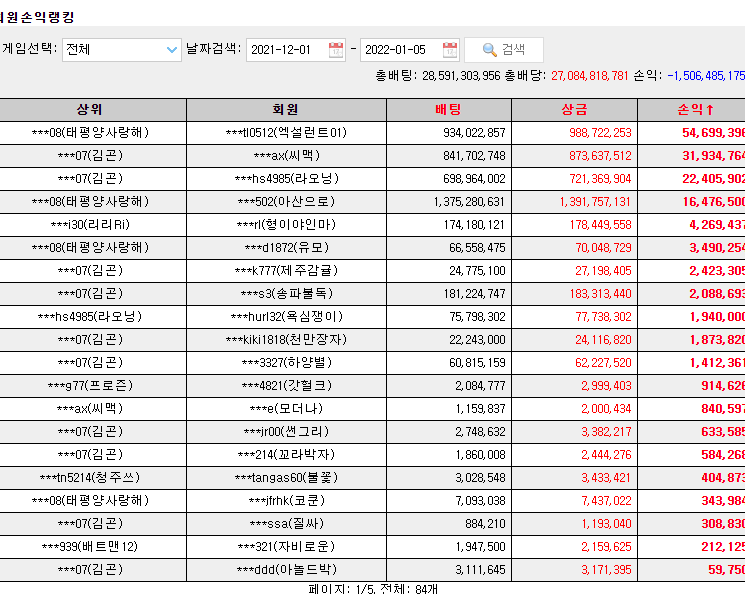Screen dimensions: 745x594
Task: Click total payout value 27,084,818,781
Action: (590, 76)
